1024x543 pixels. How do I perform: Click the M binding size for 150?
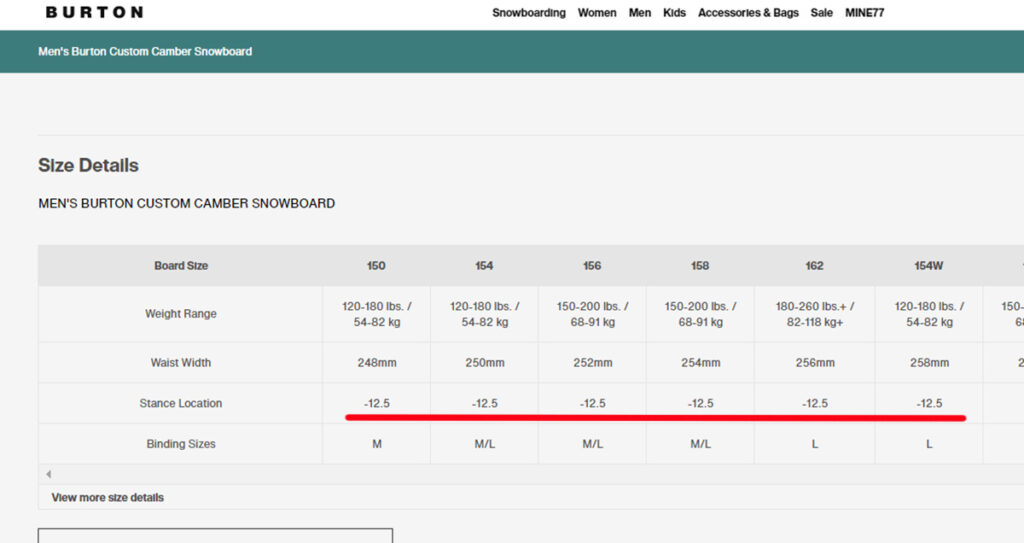pos(377,444)
